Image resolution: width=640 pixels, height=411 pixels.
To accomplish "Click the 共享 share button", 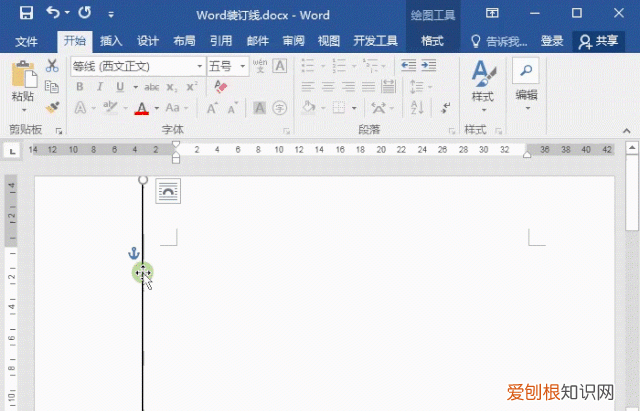I will [x=598, y=42].
